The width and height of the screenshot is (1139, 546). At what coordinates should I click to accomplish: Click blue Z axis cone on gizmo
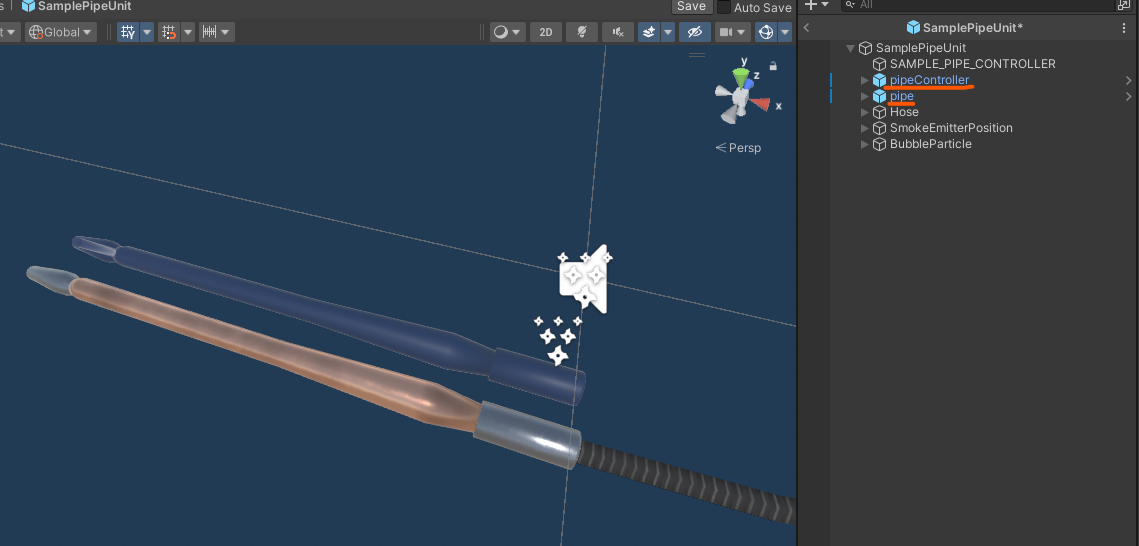[747, 83]
